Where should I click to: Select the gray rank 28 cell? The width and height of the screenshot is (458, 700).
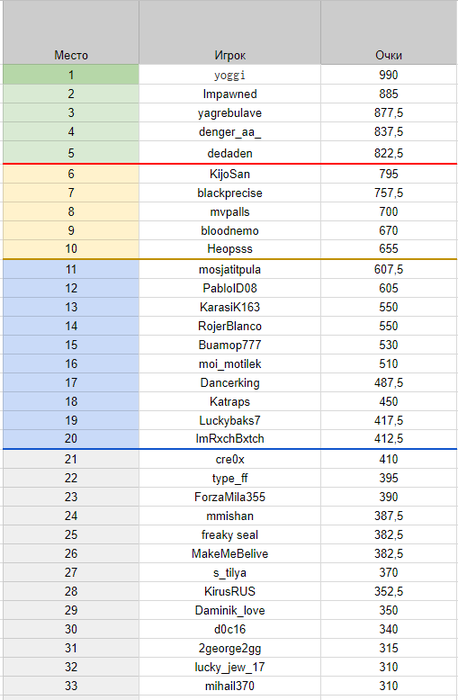click(71, 591)
